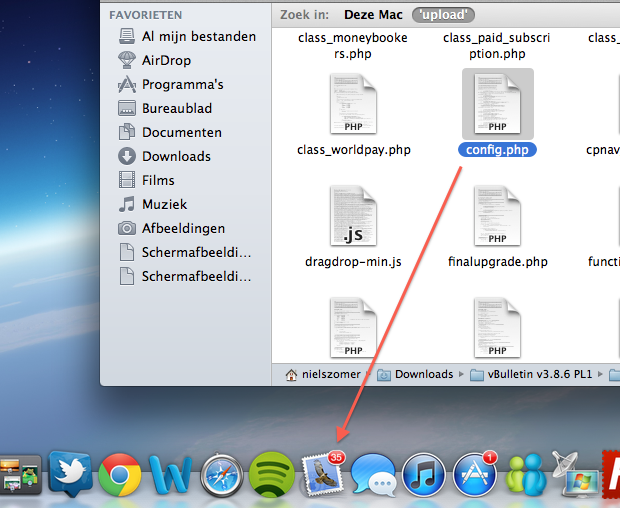Select 'Deze Mac' search scope
The image size is (620, 508).
(x=373, y=15)
